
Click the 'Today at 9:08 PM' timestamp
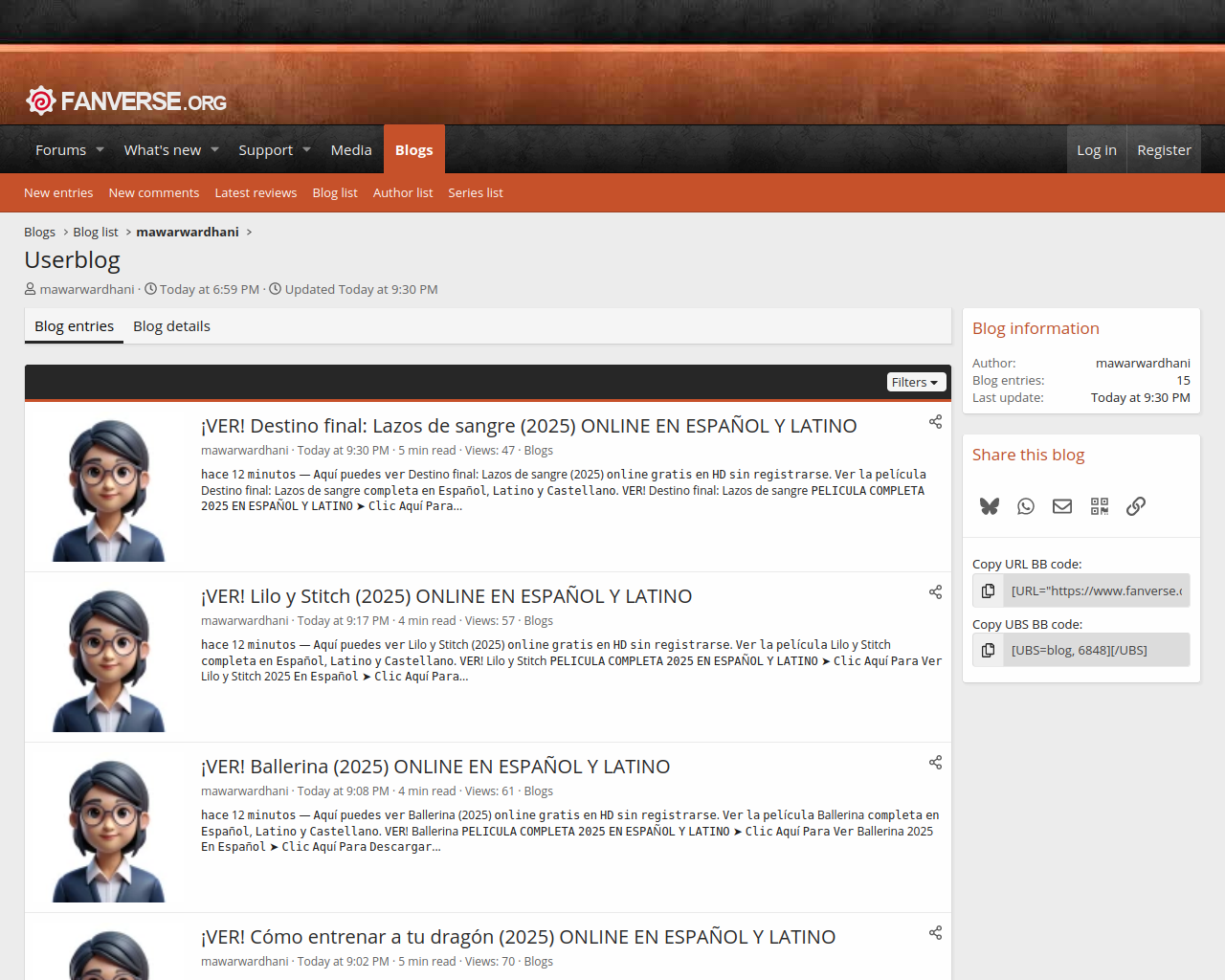point(343,791)
